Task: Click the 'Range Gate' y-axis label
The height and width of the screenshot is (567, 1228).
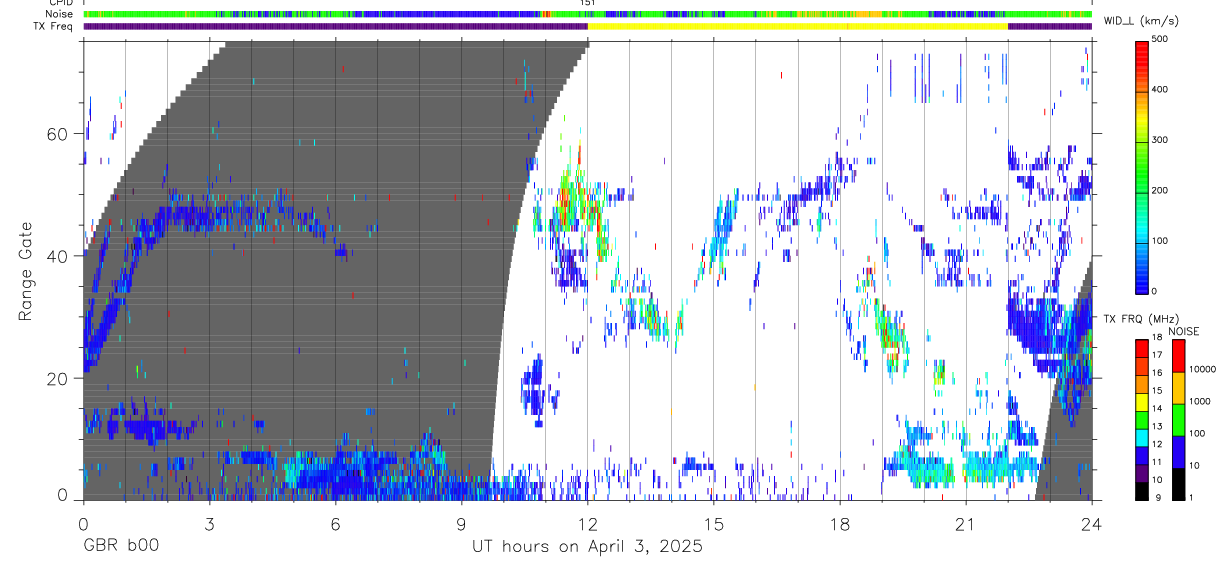Action: (x=27, y=271)
